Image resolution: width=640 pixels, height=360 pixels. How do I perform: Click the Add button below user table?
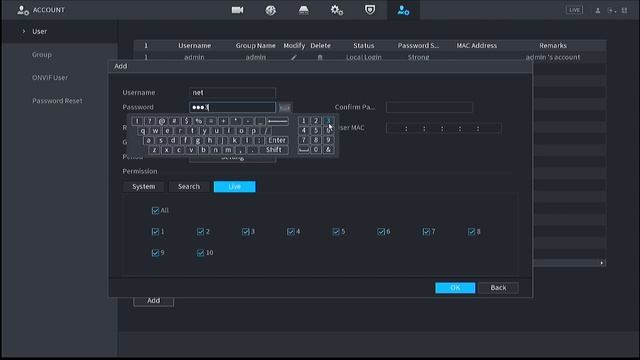[x=153, y=301]
